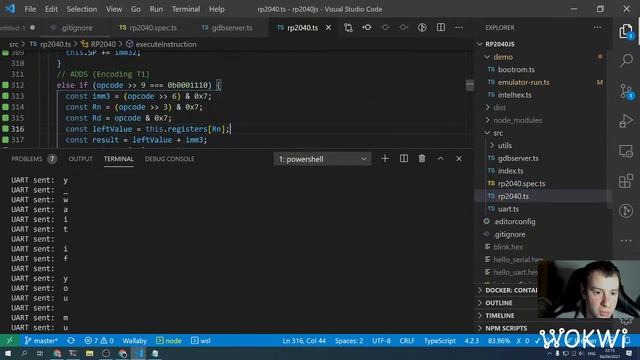The image size is (640, 360).
Task: Open index.ts in the explorer
Action: pos(510,171)
